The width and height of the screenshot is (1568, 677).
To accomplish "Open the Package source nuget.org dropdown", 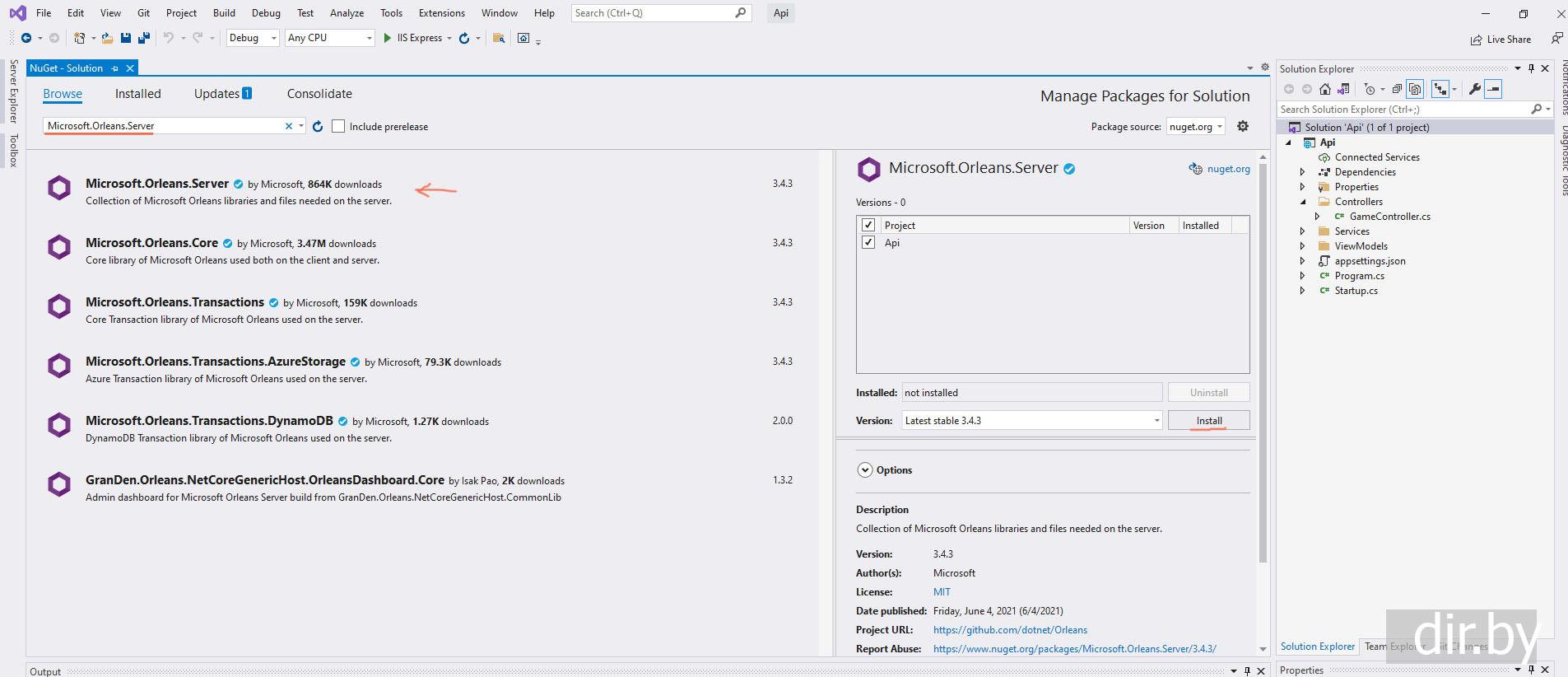I will (x=1219, y=127).
